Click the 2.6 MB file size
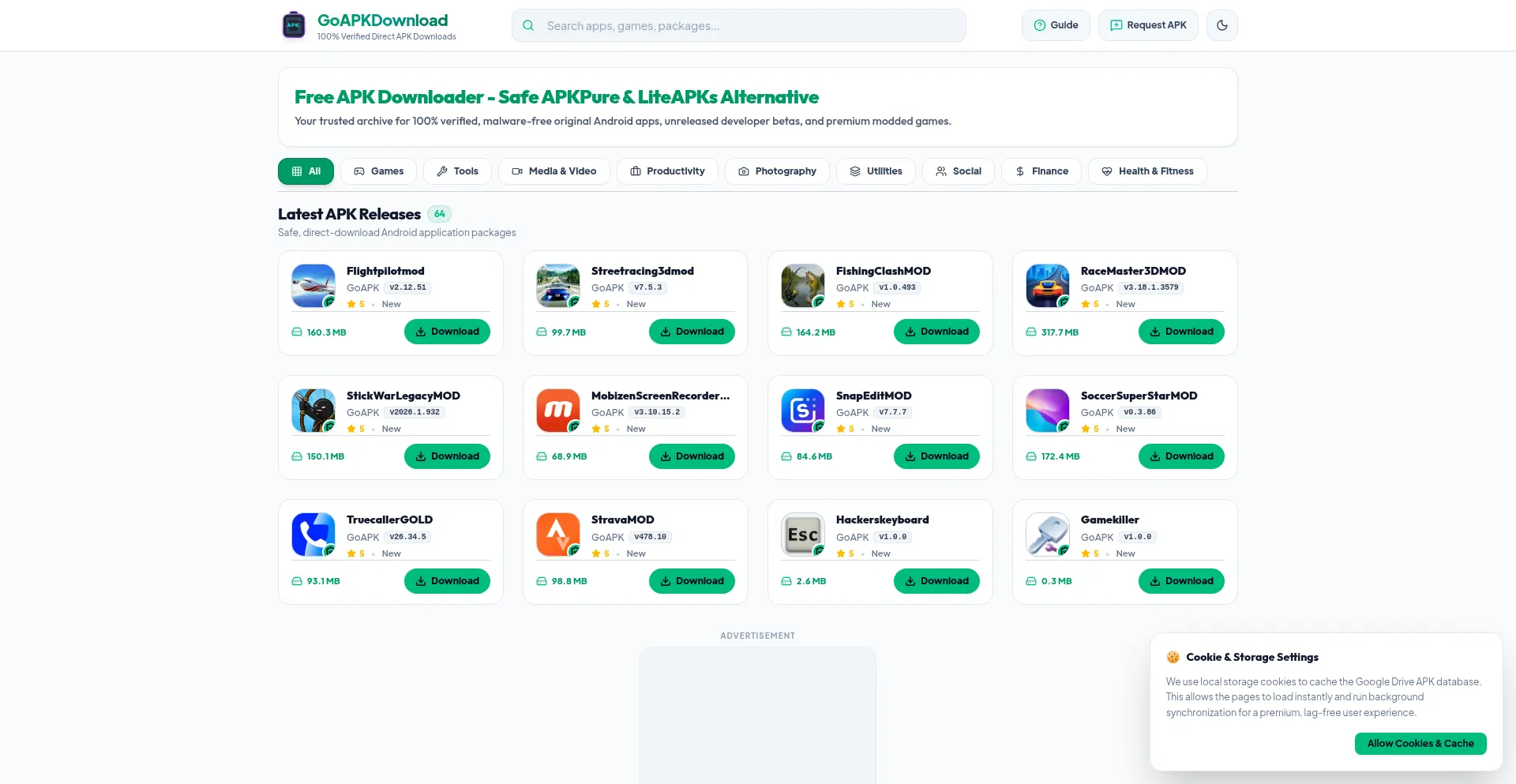Image resolution: width=1516 pixels, height=784 pixels. tap(811, 581)
